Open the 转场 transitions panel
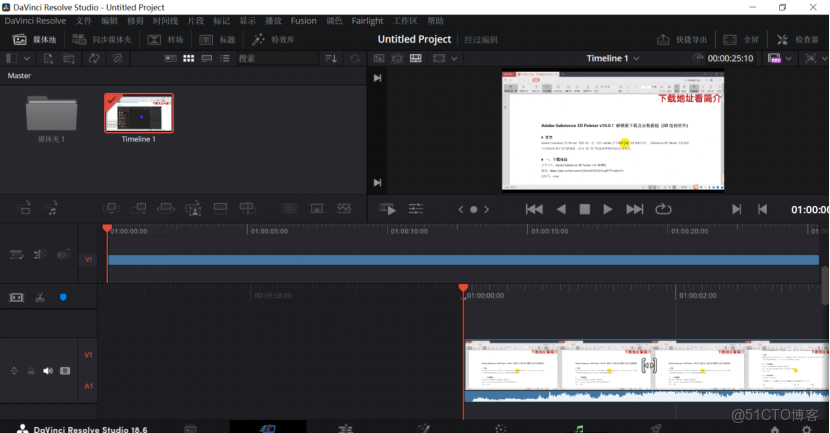 point(166,40)
